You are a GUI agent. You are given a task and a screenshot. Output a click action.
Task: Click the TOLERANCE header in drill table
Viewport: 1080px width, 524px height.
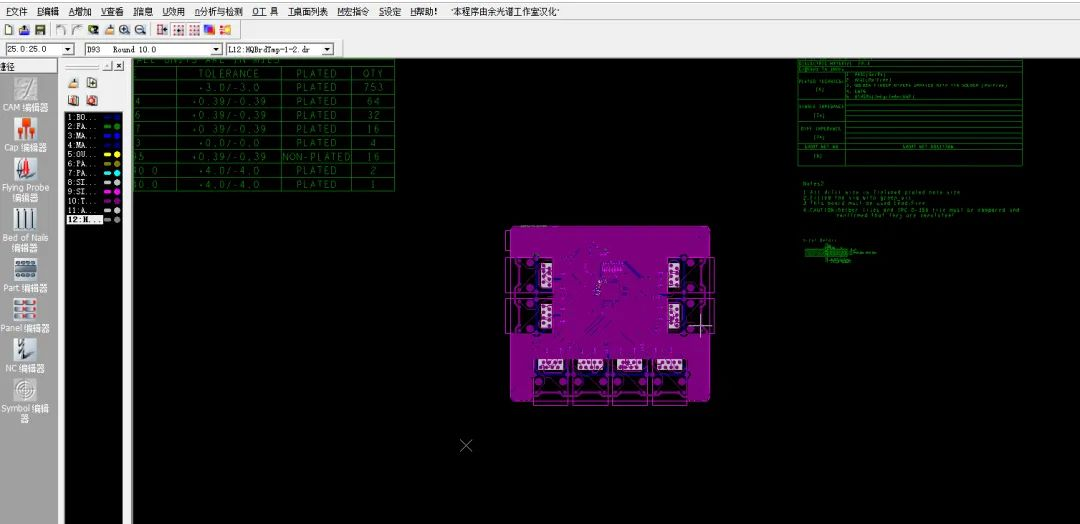click(229, 74)
